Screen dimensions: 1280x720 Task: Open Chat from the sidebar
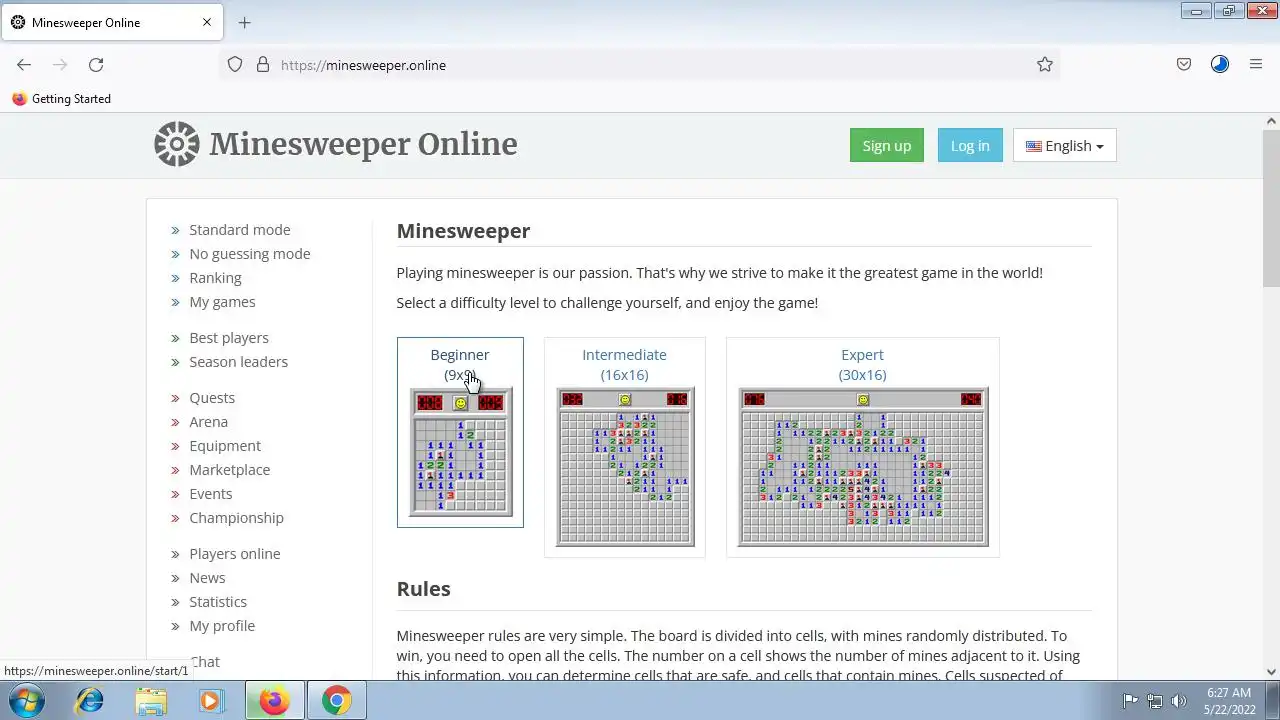coord(205,662)
